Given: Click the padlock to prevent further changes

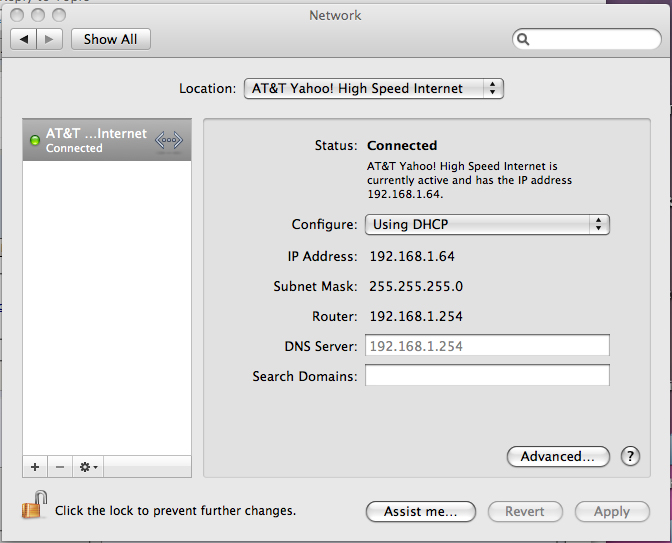Looking at the screenshot, I should (x=34, y=505).
